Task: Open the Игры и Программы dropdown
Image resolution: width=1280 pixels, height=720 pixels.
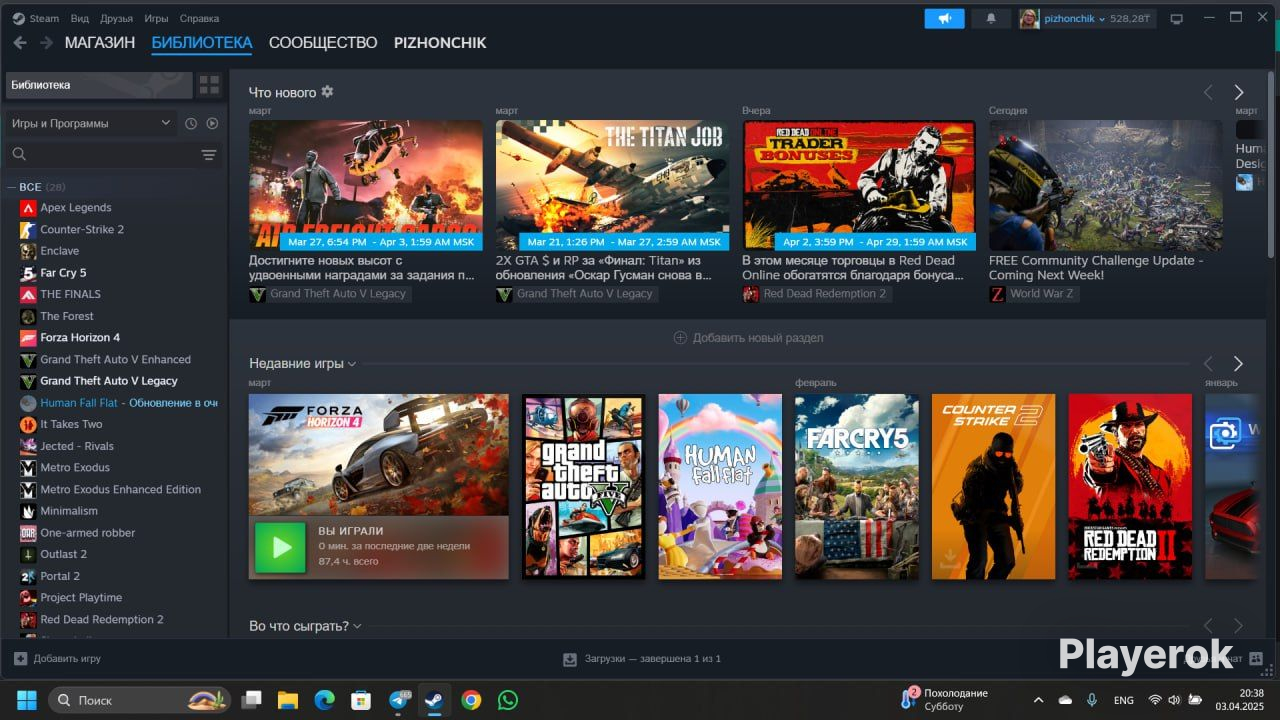Action: tap(90, 123)
